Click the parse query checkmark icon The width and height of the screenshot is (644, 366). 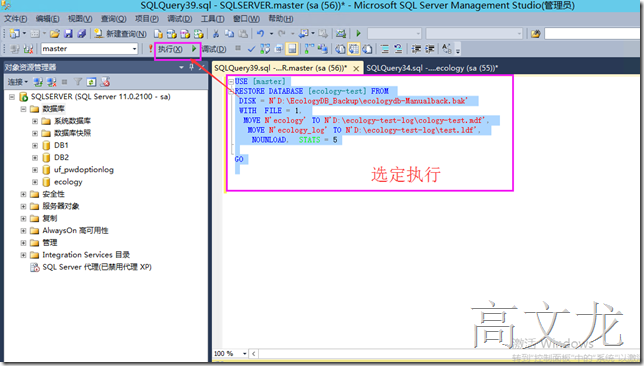click(x=251, y=49)
